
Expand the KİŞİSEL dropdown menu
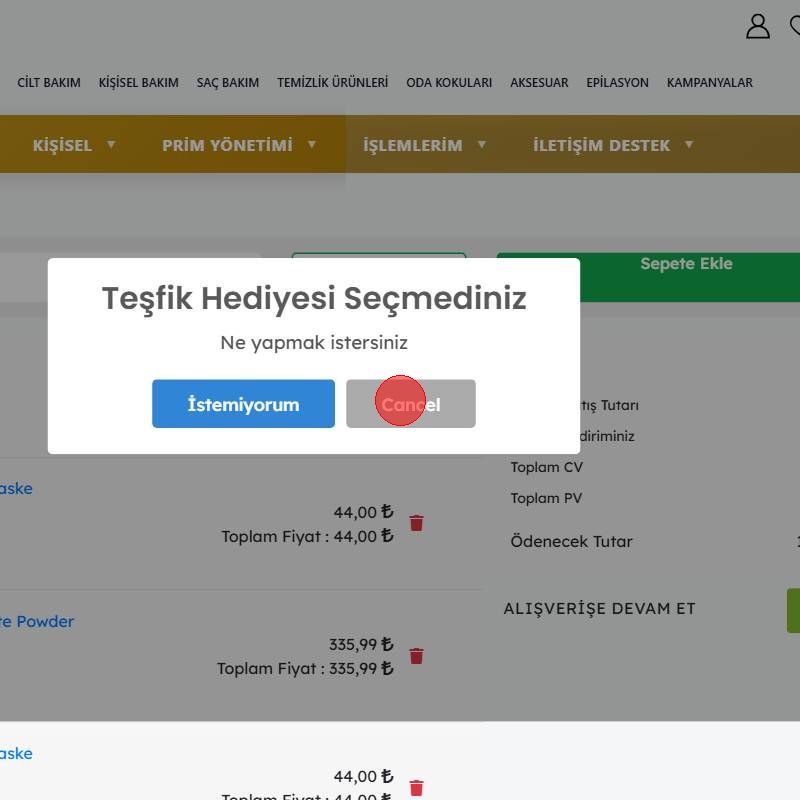[x=74, y=145]
